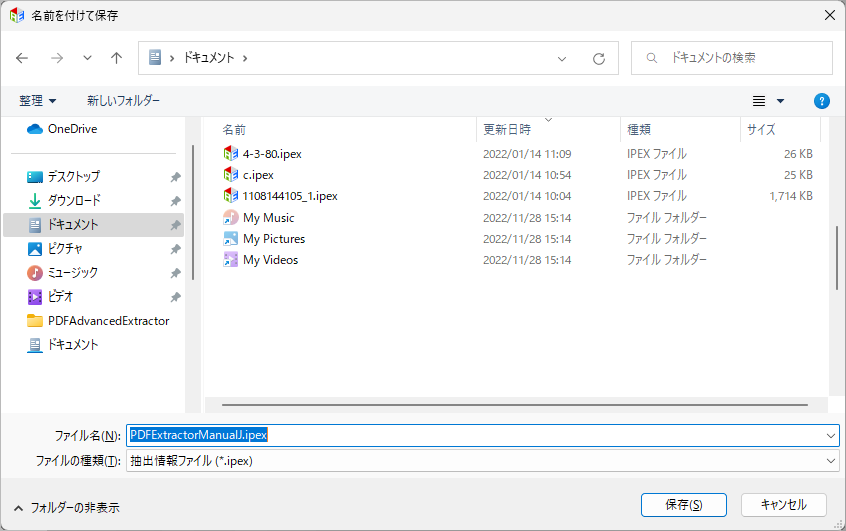Open ミュージック in sidebar
Image resolution: width=846 pixels, height=531 pixels.
pos(63,273)
